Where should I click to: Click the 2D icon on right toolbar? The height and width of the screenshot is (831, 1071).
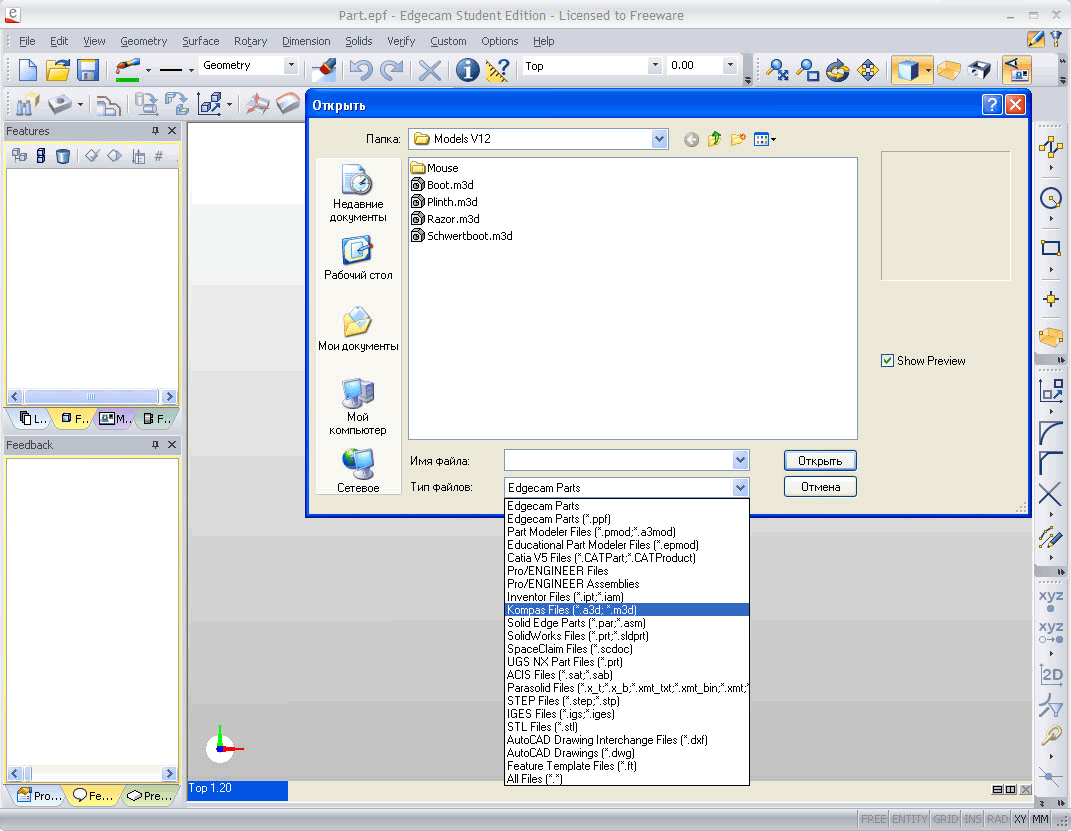[x=1051, y=675]
